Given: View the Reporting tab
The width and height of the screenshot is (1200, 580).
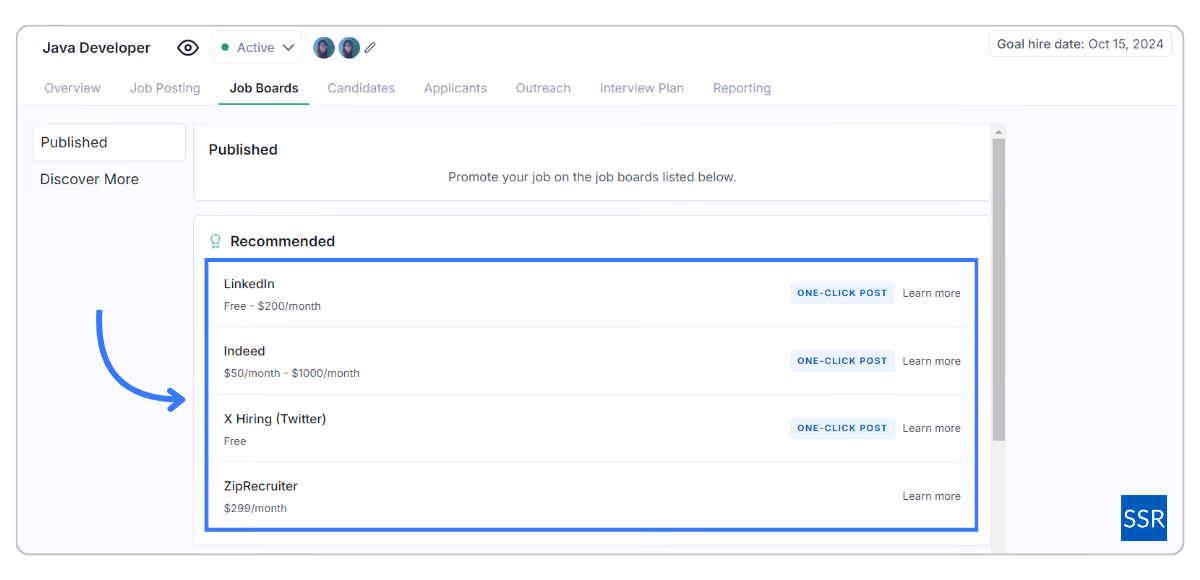Looking at the screenshot, I should tap(742, 88).
